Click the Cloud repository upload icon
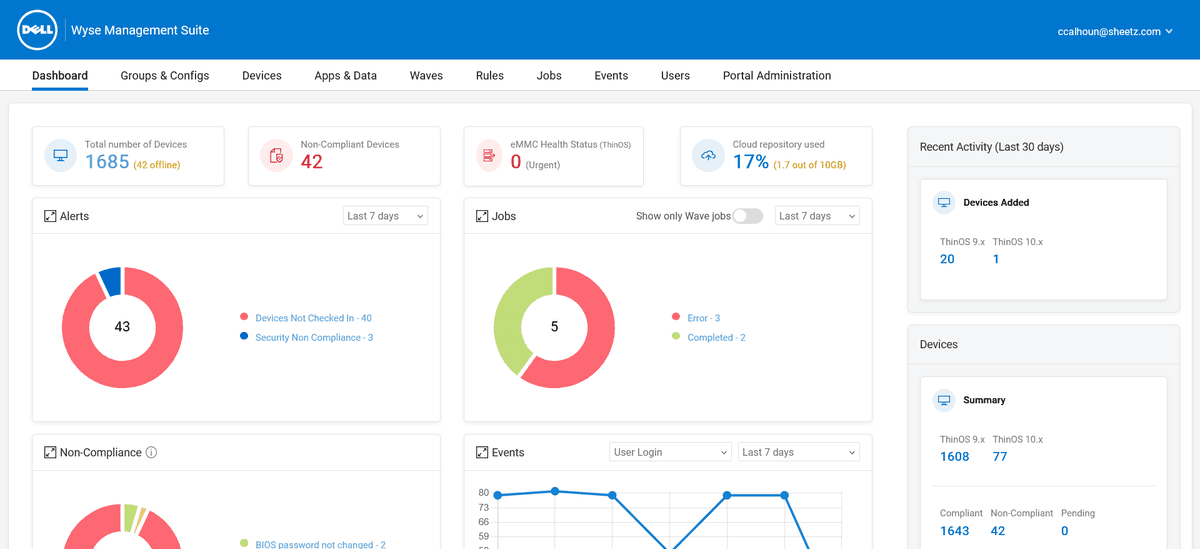The height and width of the screenshot is (549, 1200). 708,156
